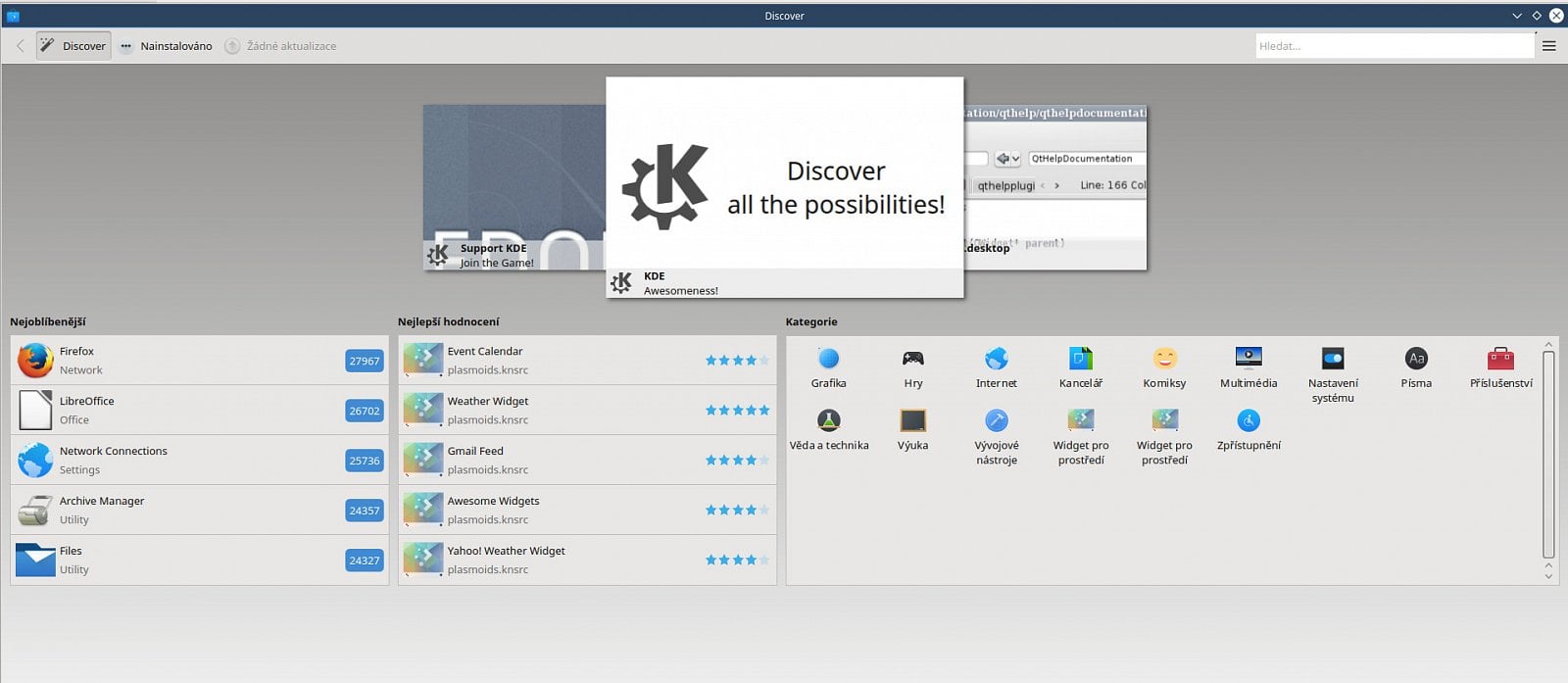Click the categories panel scrollbar
1568x683 pixels.
[x=1548, y=454]
